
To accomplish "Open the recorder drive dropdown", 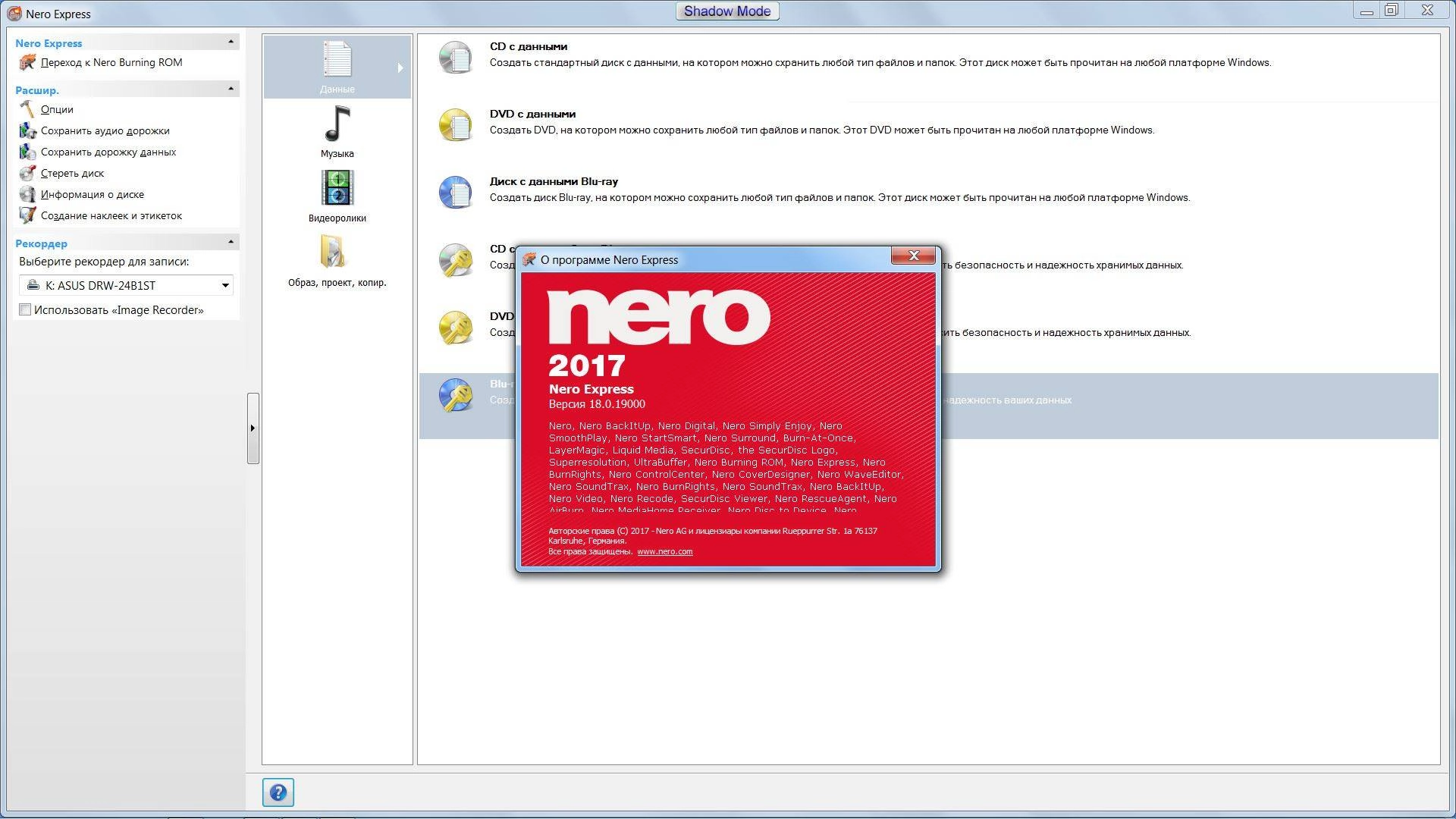I will 225,285.
